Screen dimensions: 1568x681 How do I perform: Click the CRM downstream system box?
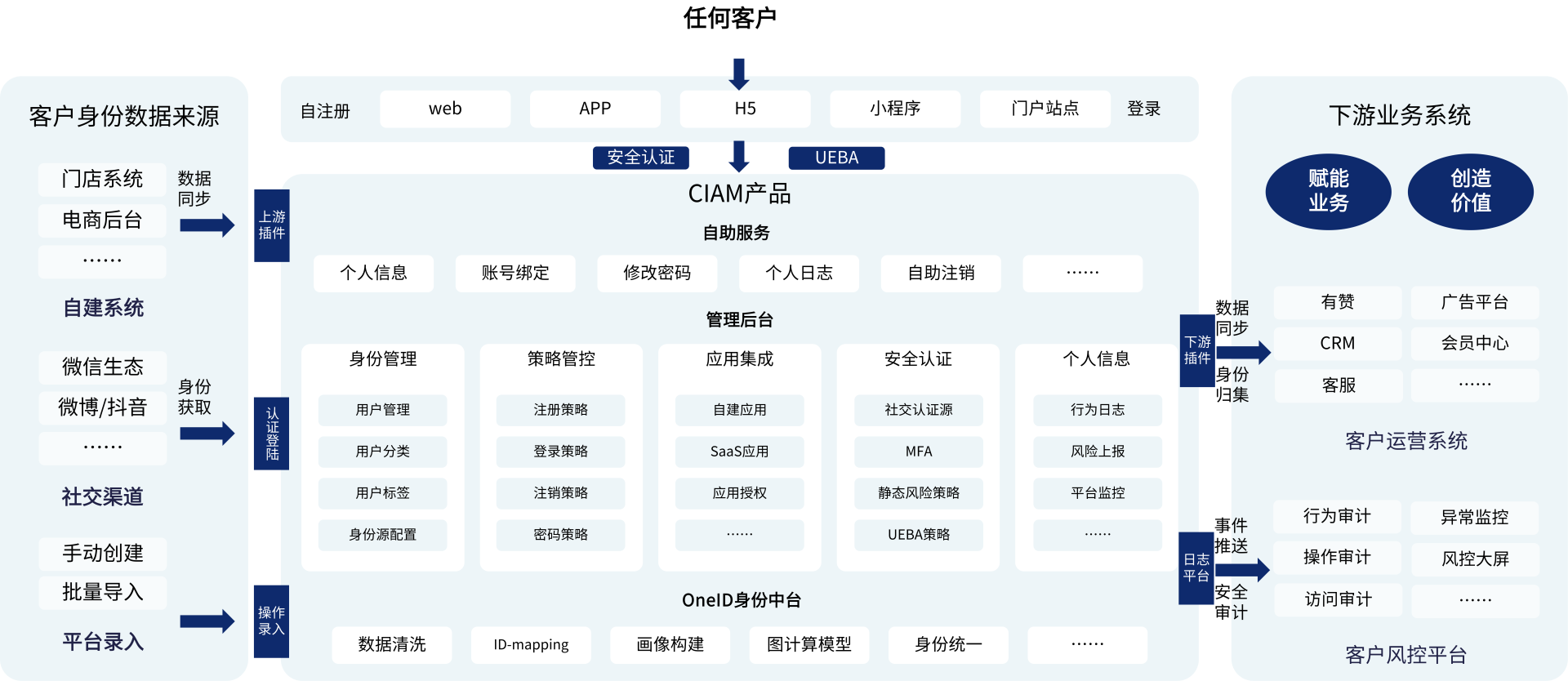(1337, 344)
